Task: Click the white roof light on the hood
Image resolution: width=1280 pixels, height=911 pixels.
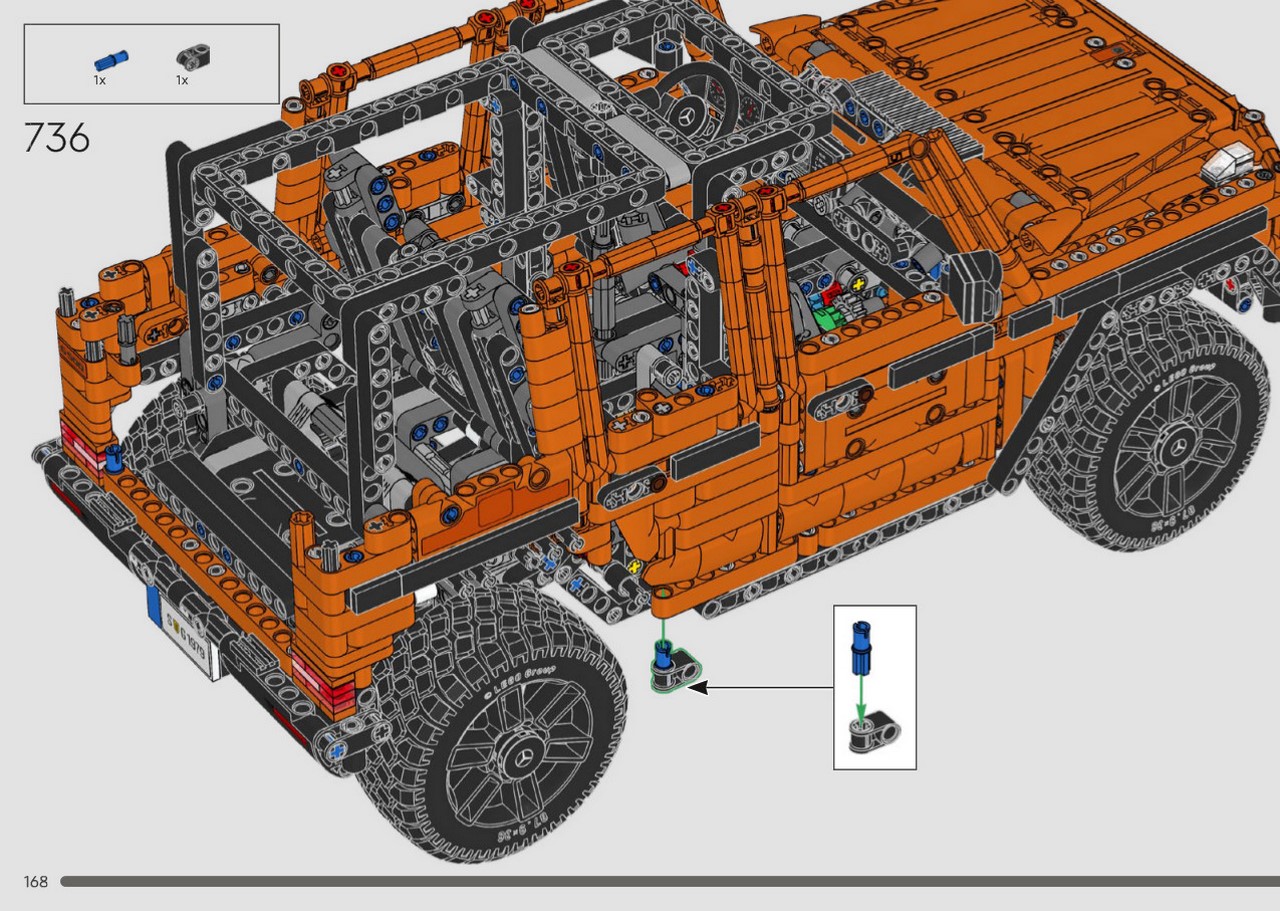Action: point(1226,165)
